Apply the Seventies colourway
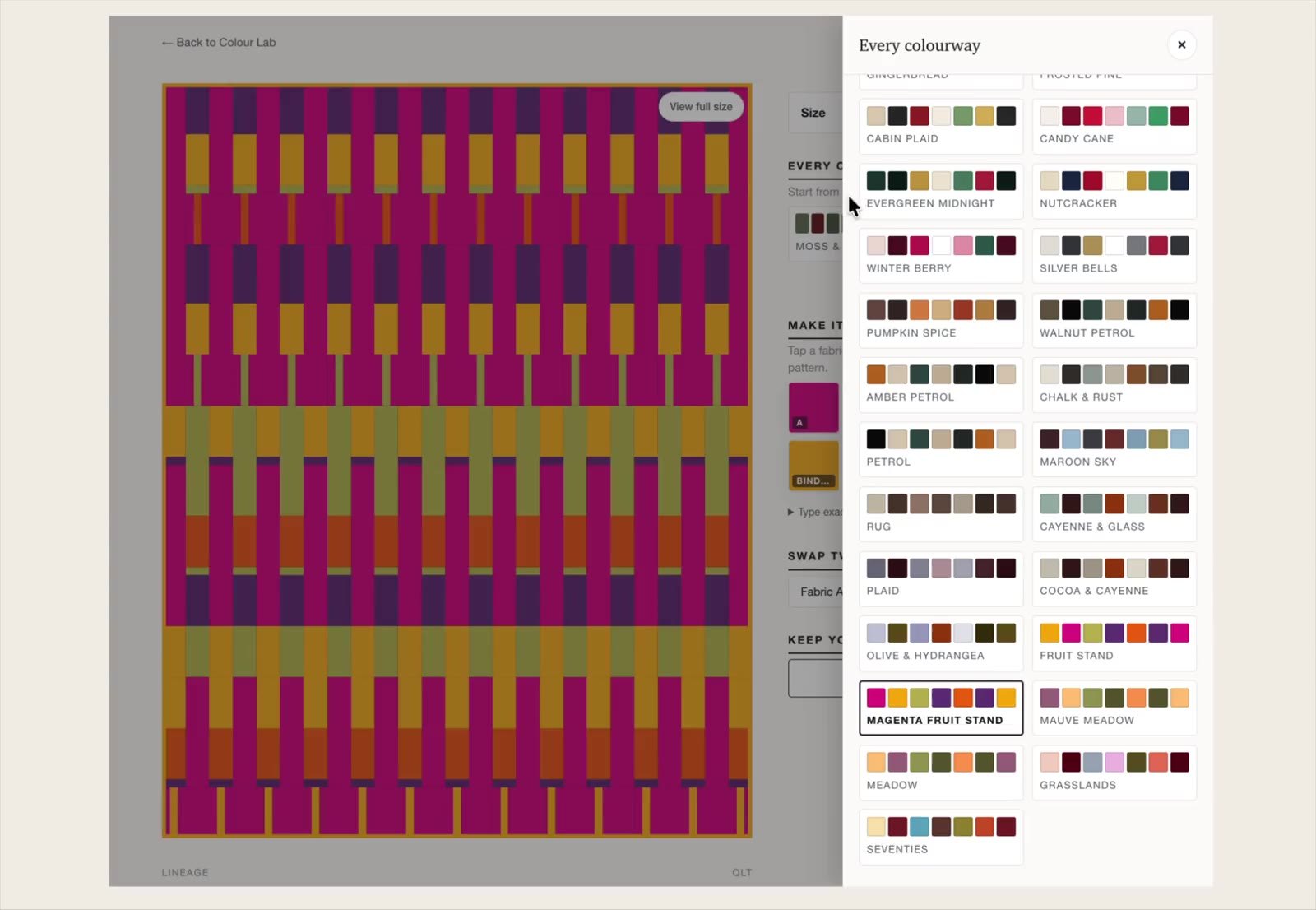 [x=941, y=838]
